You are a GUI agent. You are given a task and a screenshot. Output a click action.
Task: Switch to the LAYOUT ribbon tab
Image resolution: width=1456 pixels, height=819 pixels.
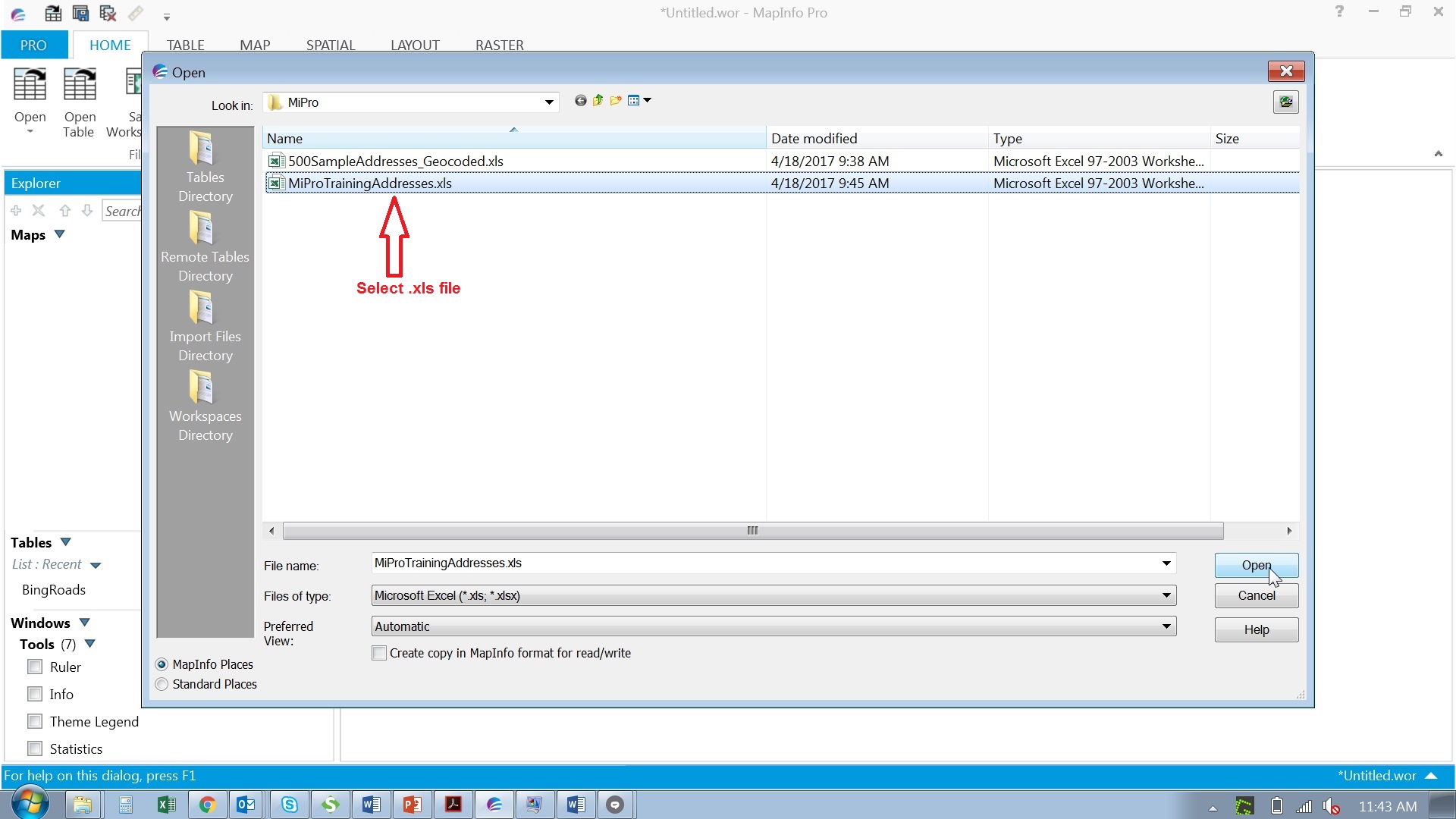pyautogui.click(x=415, y=45)
